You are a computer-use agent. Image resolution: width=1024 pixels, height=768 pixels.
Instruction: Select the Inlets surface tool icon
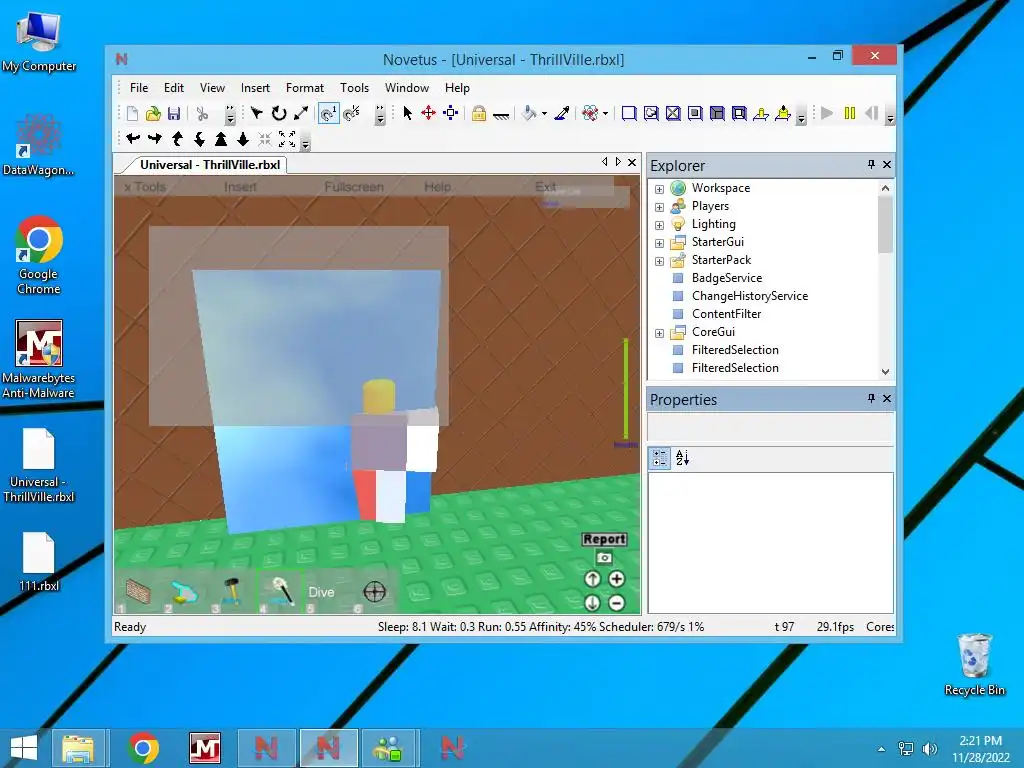[x=717, y=114]
